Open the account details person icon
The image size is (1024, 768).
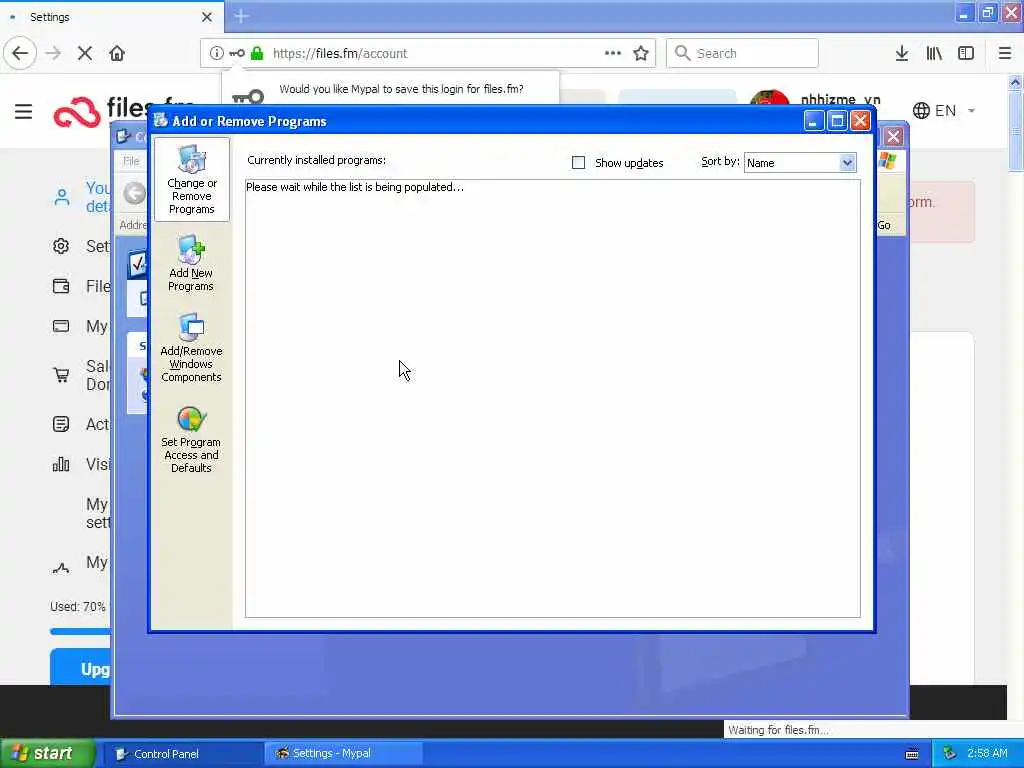[62, 197]
